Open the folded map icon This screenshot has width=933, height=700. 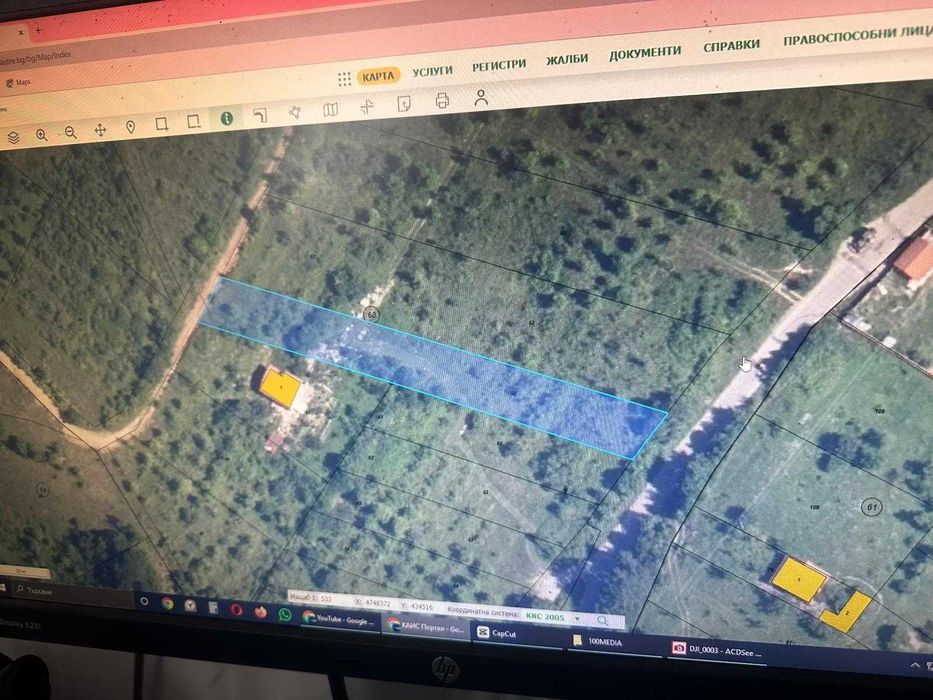(330, 109)
